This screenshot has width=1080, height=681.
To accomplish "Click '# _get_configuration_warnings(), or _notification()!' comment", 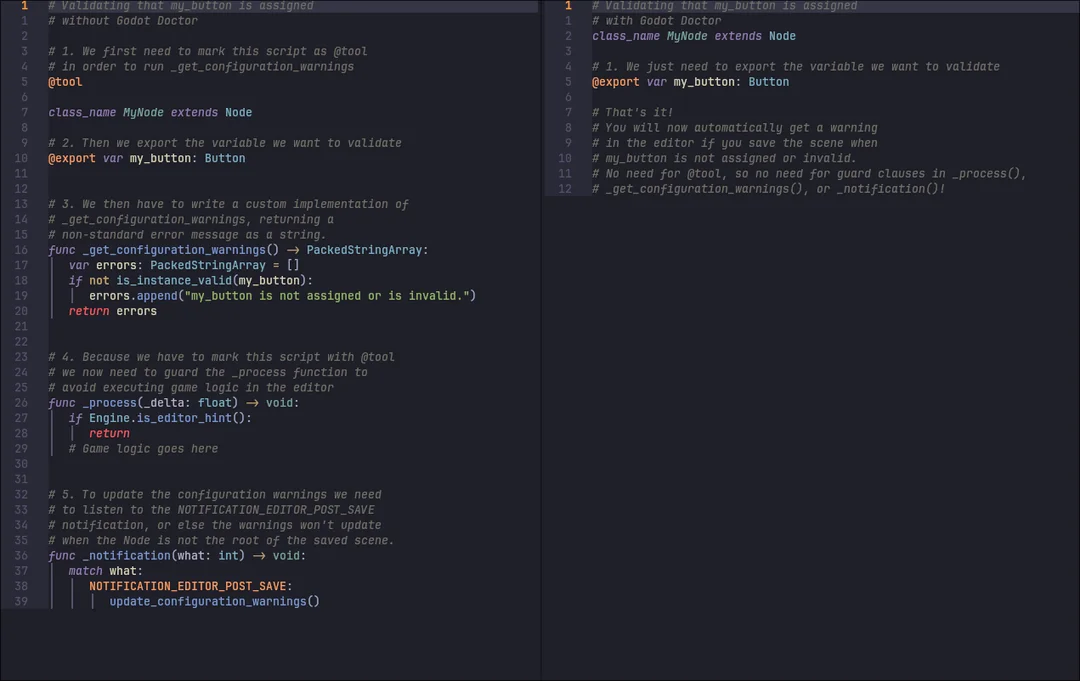I will [x=769, y=189].
